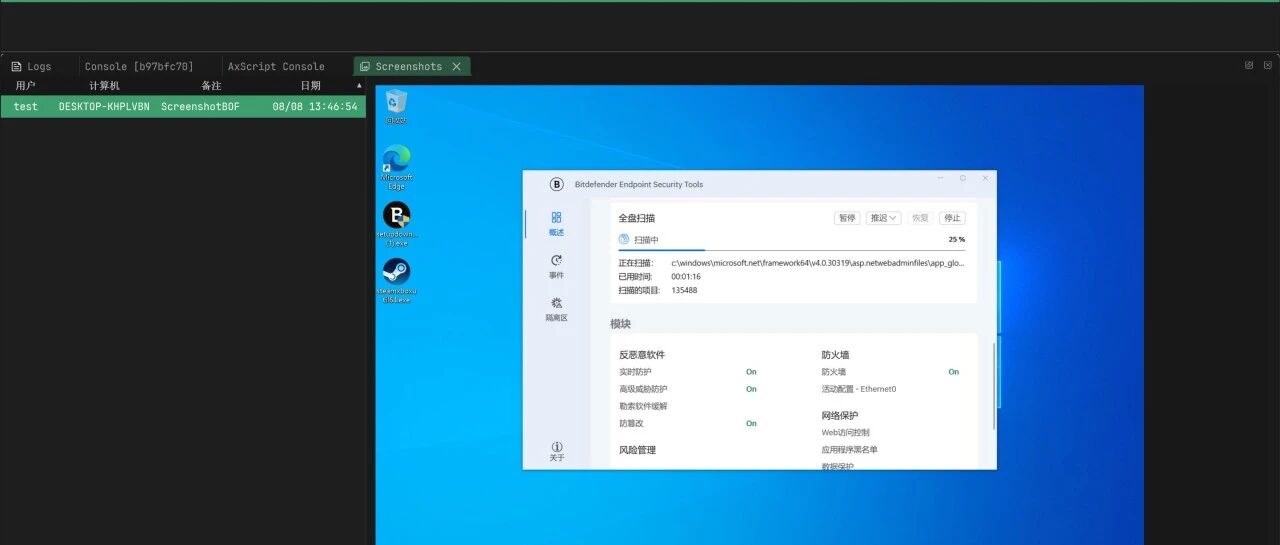This screenshot has width=1280, height=545.
Task: Click the 用户 column header
Action: [x=25, y=86]
